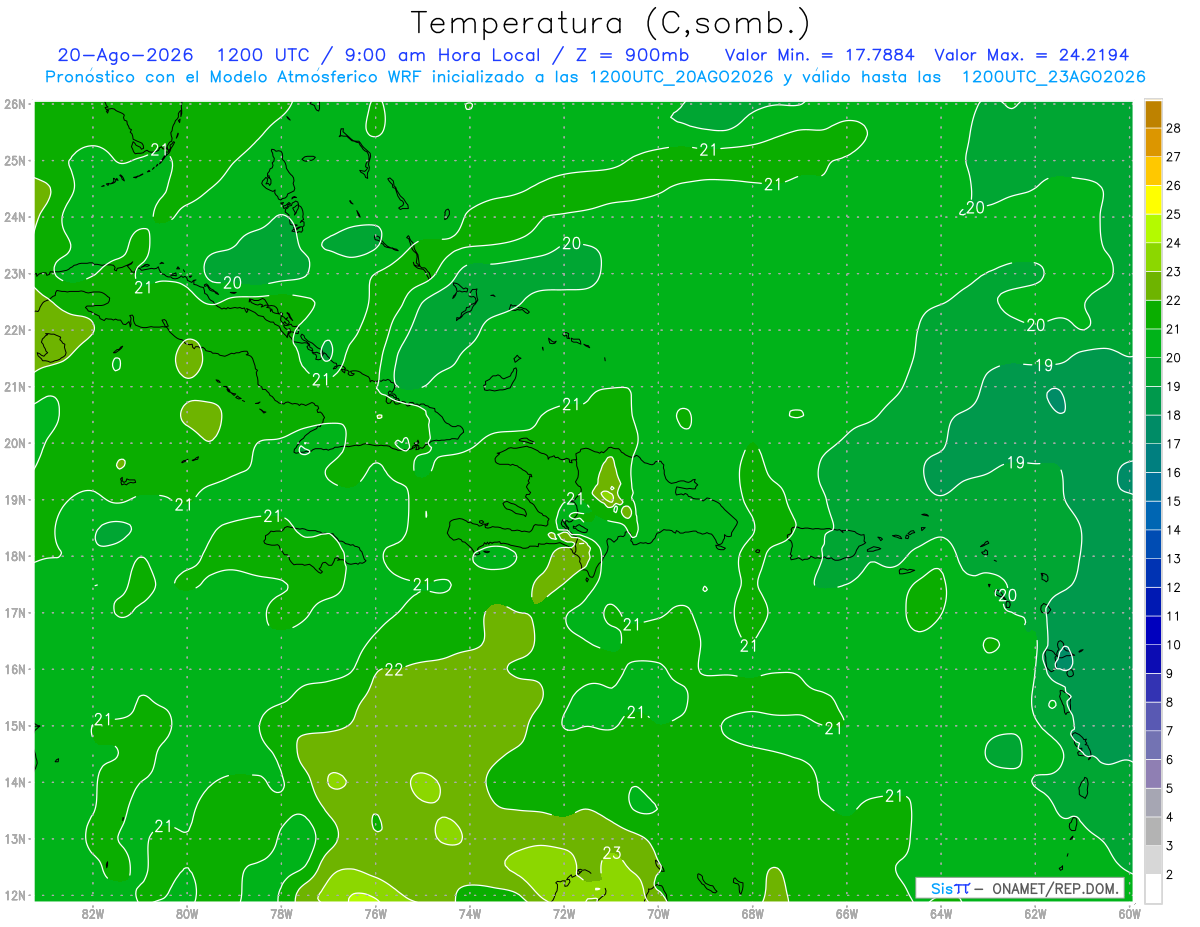Click the title 'Temperatura (C,somb.)'
The height and width of the screenshot is (927, 1200).
point(610,23)
